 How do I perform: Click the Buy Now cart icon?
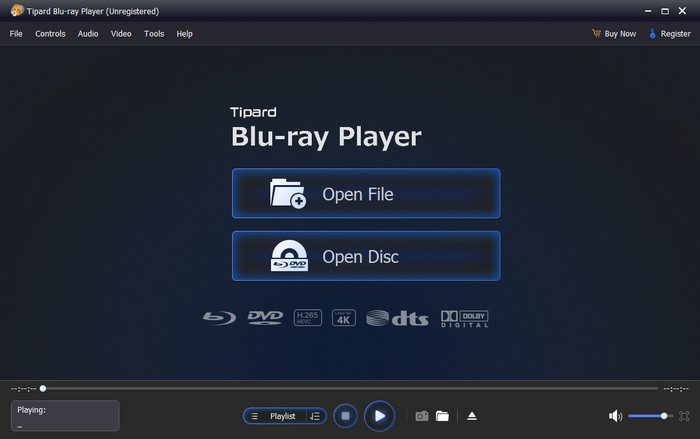pyautogui.click(x=596, y=34)
